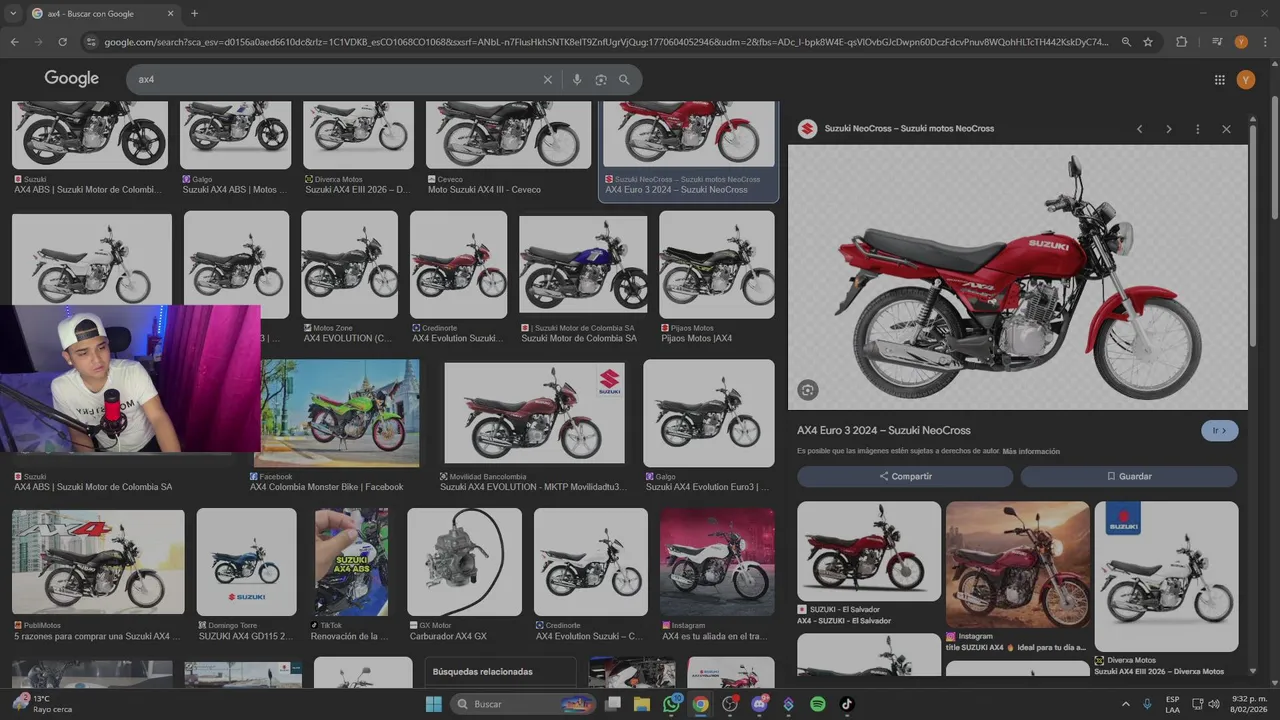The height and width of the screenshot is (720, 1280).
Task: Open File Explorer from taskbar
Action: [642, 704]
